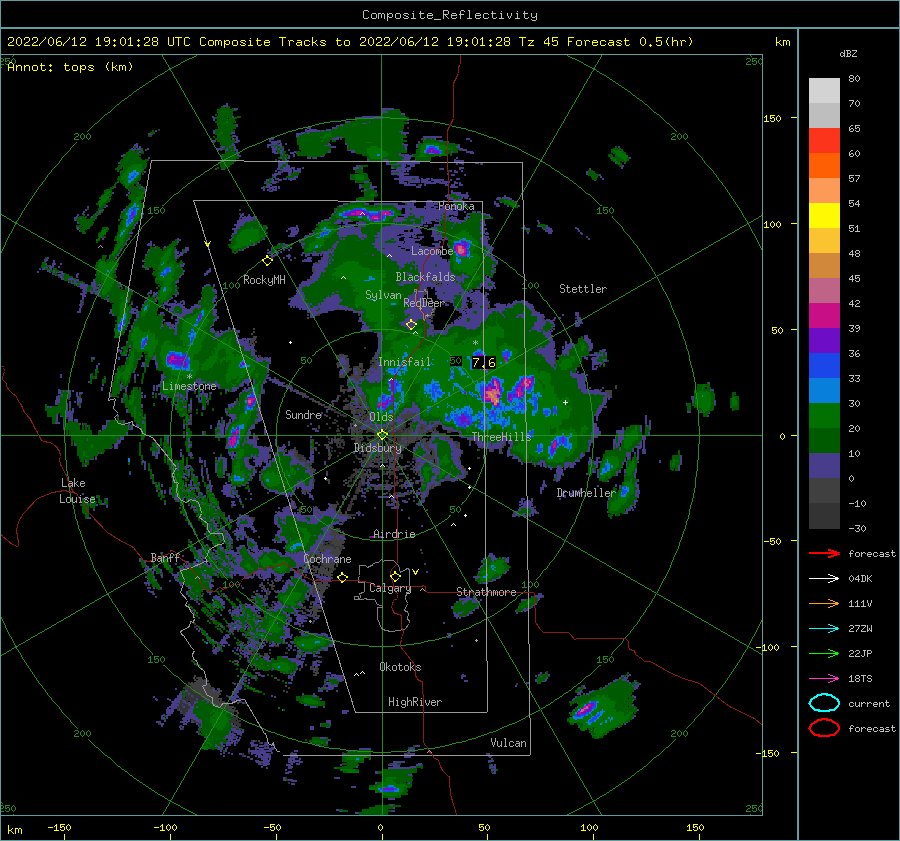Click the 'current' legend text
Image resolution: width=900 pixels, height=841 pixels.
869,703
